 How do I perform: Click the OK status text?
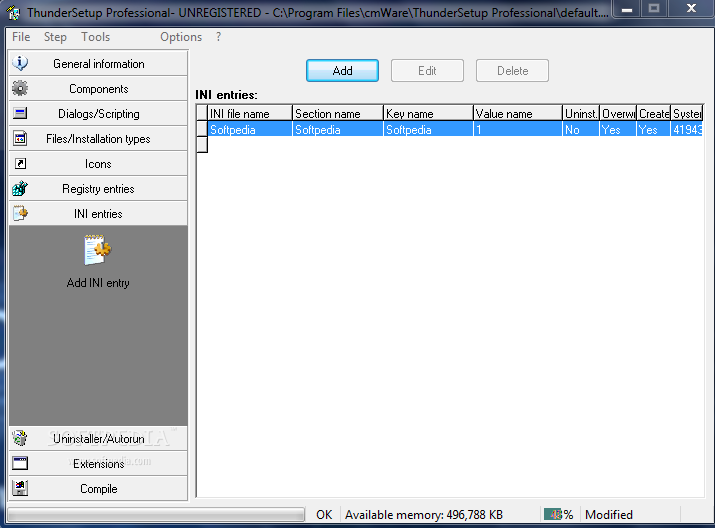coord(324,515)
